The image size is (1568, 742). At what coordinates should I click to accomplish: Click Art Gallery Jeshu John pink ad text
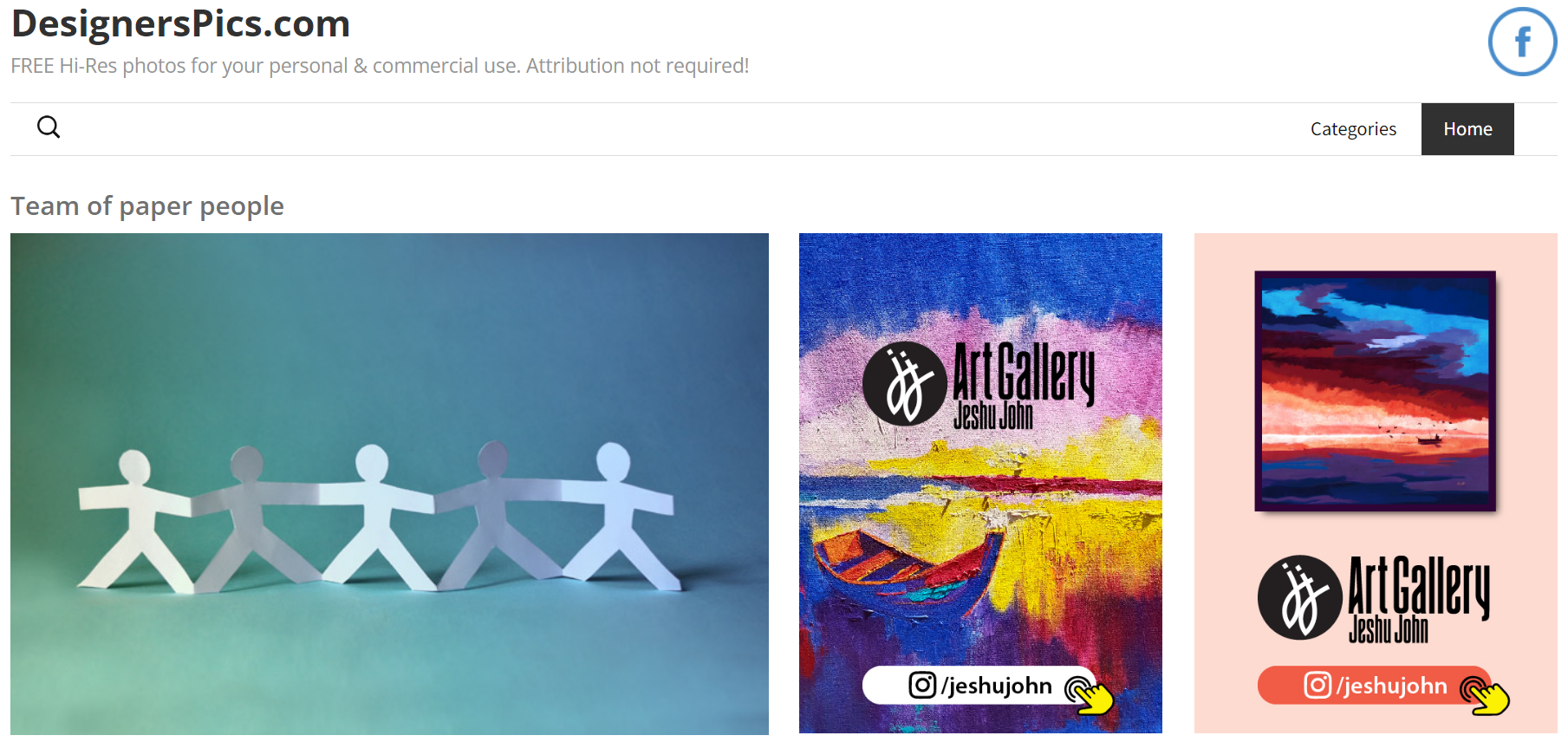(x=1419, y=599)
